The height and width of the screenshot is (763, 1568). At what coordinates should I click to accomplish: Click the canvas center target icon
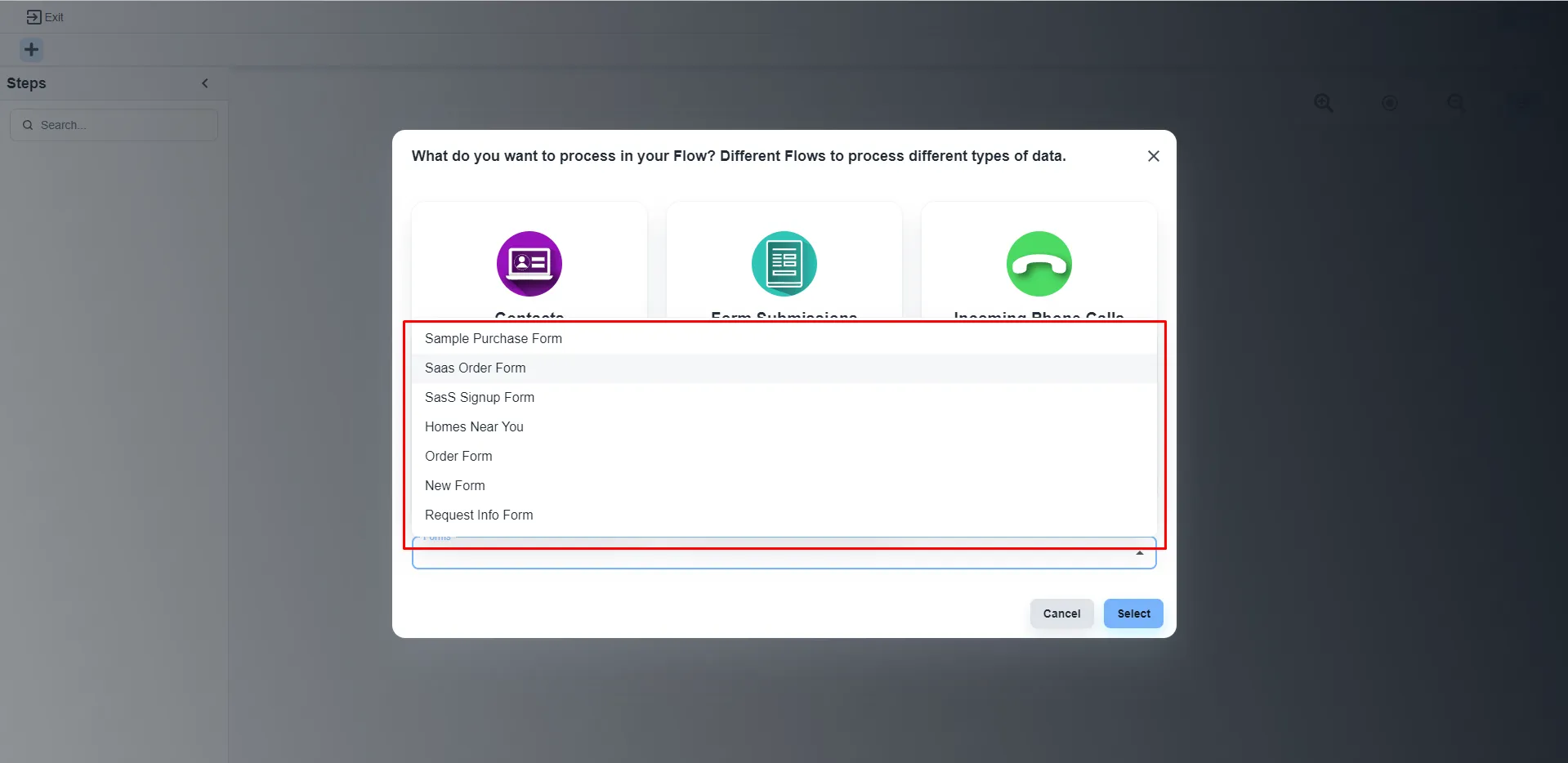(x=1390, y=103)
